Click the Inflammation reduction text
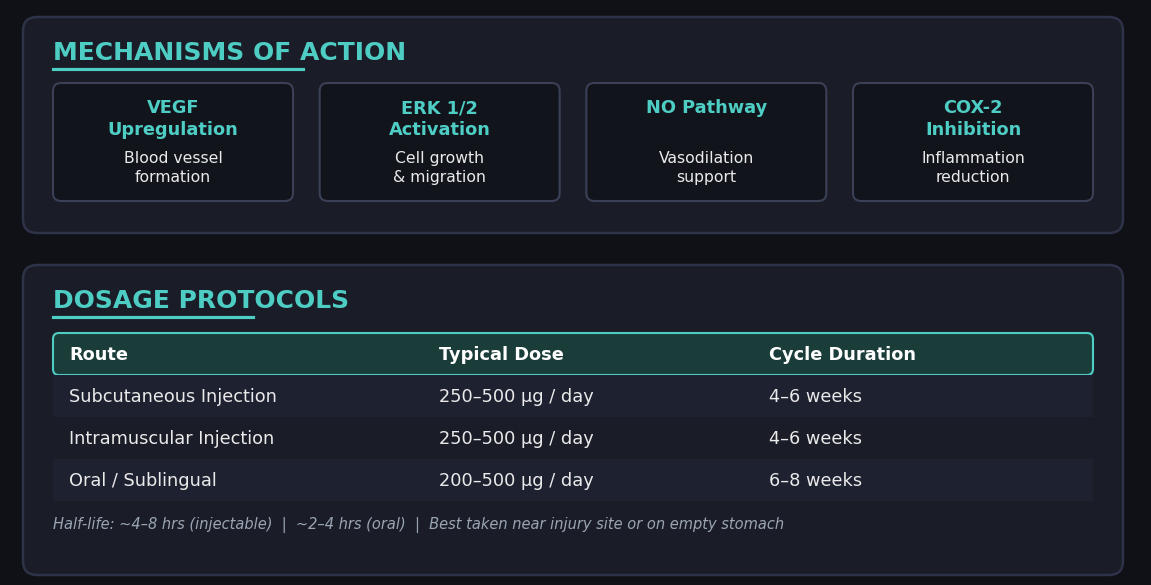Screen dimensions: 1151x585 tap(972, 168)
